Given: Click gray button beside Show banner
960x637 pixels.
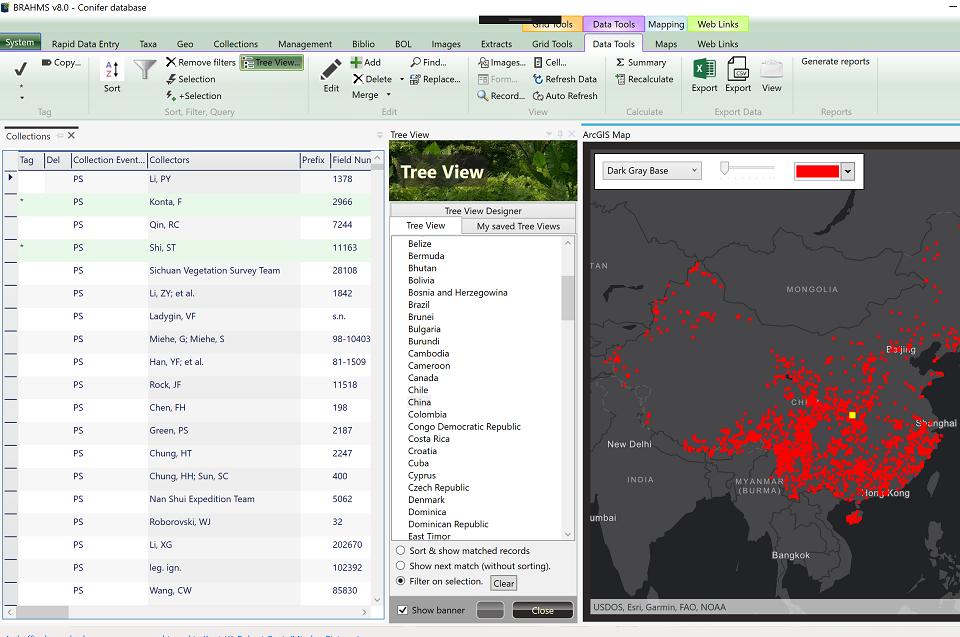Looking at the screenshot, I should tap(490, 610).
